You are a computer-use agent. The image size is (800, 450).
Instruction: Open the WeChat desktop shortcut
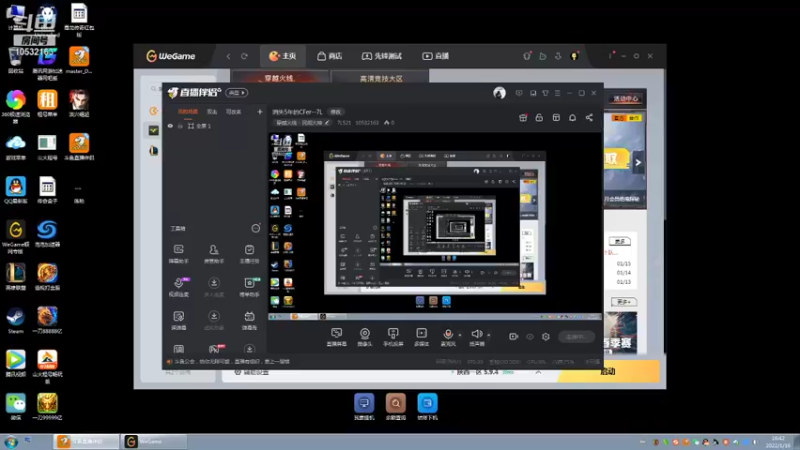coord(16,407)
